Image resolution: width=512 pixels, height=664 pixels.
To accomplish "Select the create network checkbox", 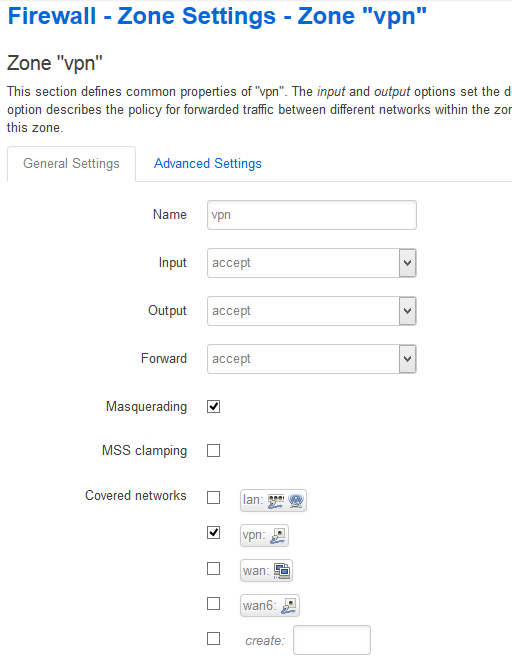I will click(x=213, y=638).
